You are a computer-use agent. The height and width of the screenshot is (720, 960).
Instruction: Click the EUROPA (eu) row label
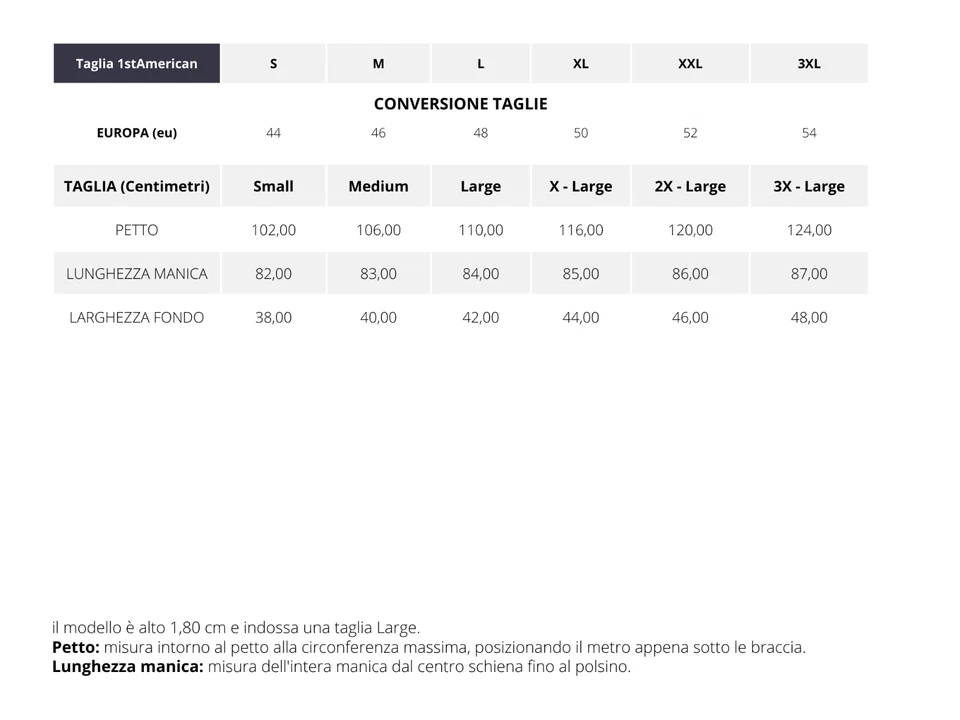(x=137, y=133)
